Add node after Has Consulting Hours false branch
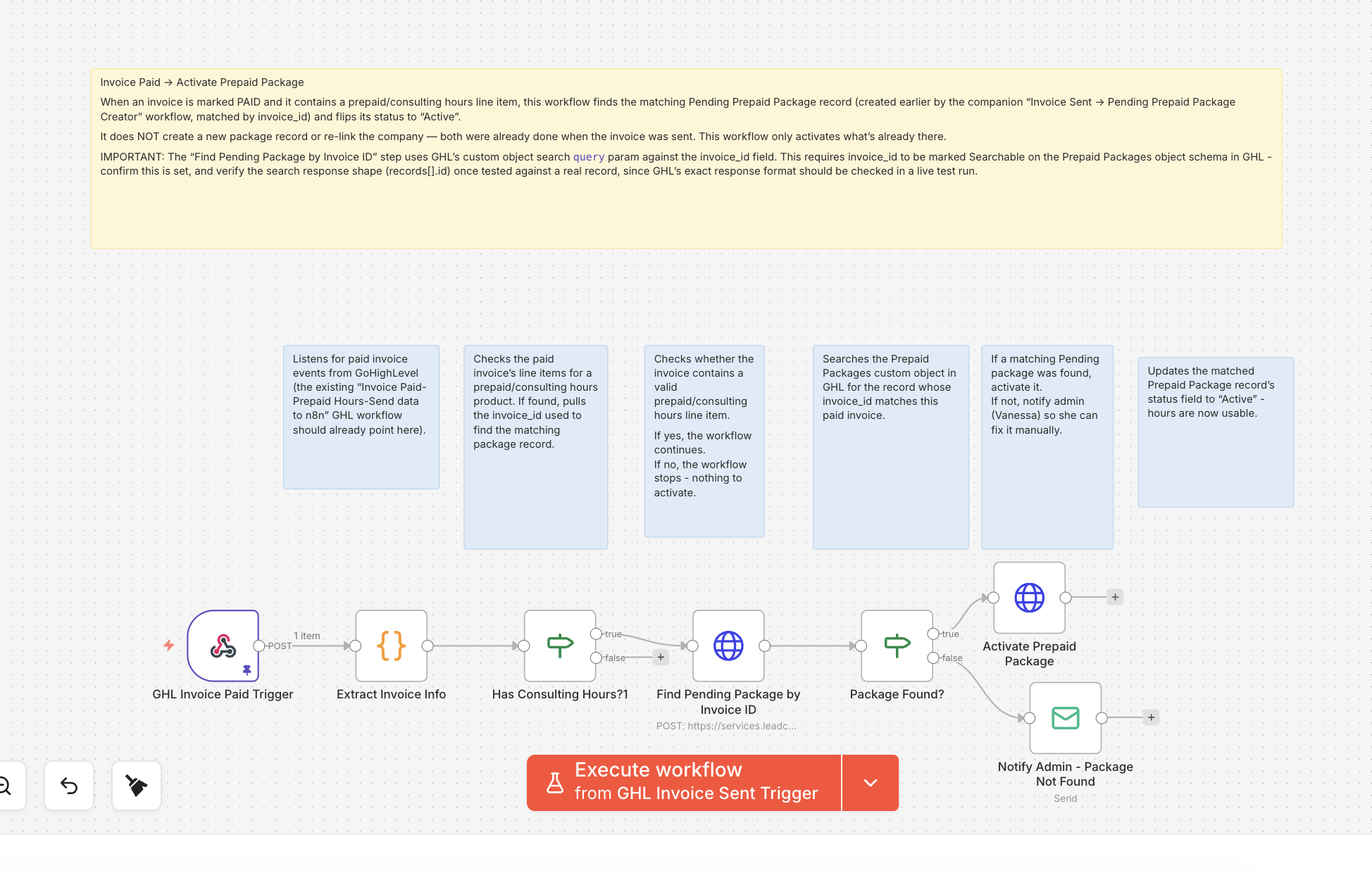This screenshot has height=873, width=1372. (661, 658)
